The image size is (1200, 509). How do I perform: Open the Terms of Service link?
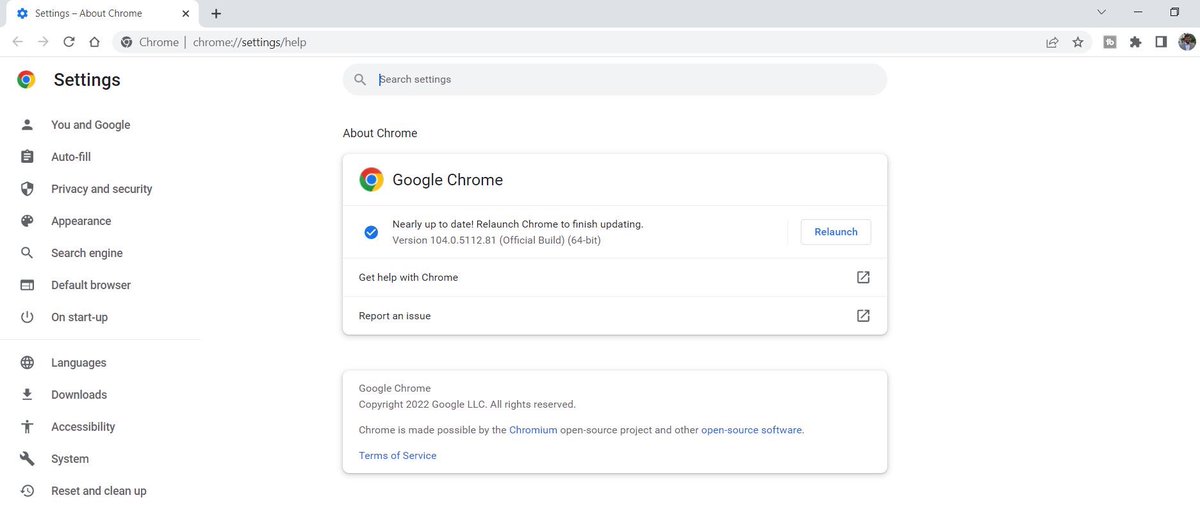click(x=398, y=455)
